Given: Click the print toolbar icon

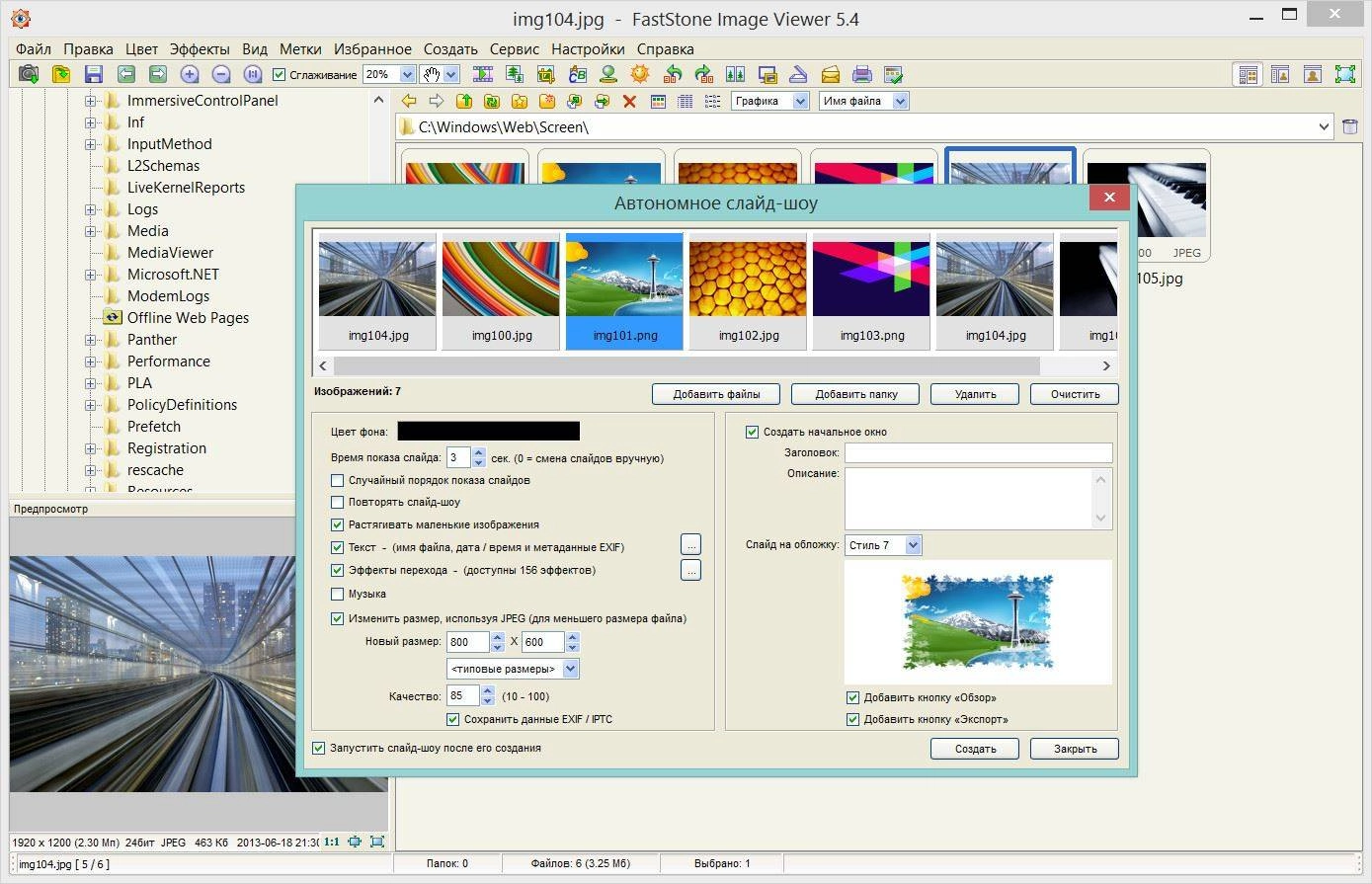Looking at the screenshot, I should (861, 74).
